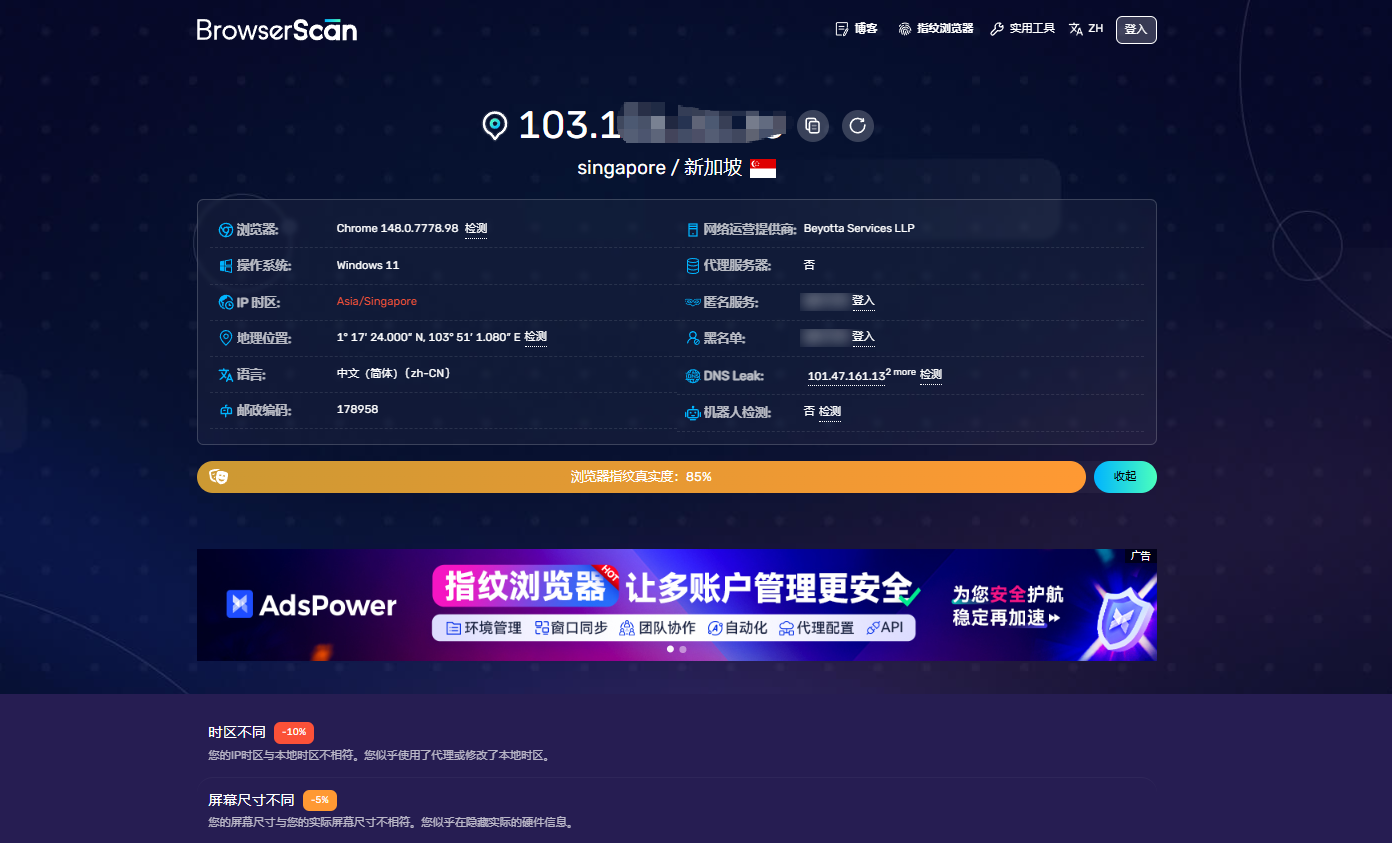Click the server icon in 网络运营提供商 row
Image resolution: width=1392 pixels, height=843 pixels.
692,230
